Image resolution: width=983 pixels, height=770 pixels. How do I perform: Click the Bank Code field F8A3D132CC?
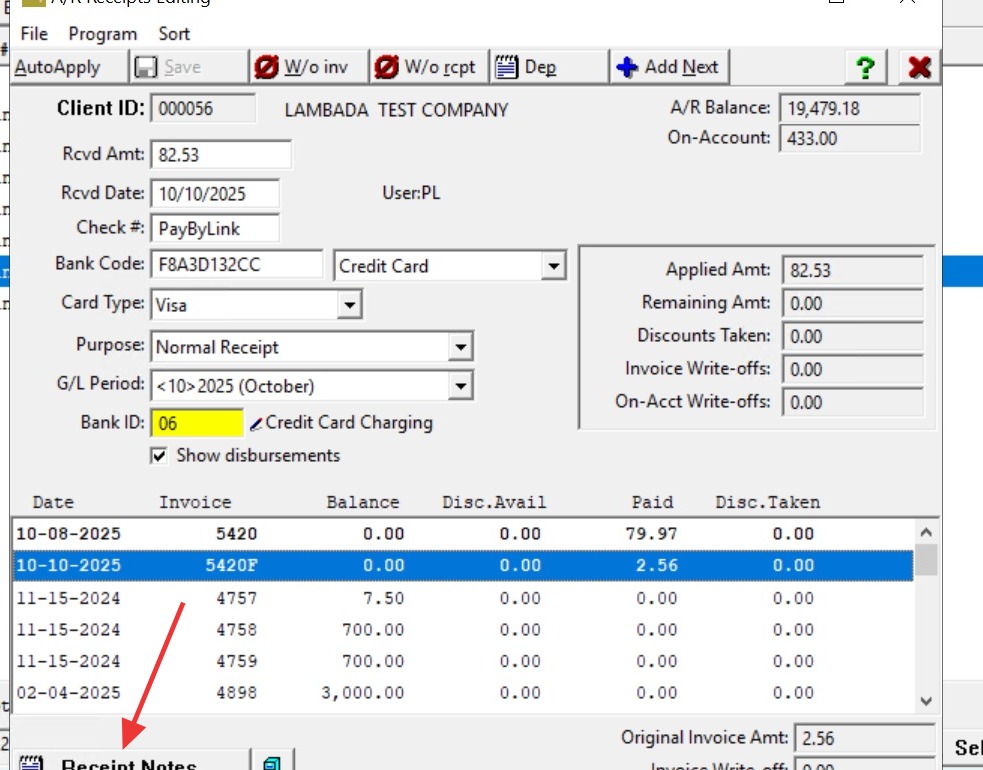[x=237, y=265]
